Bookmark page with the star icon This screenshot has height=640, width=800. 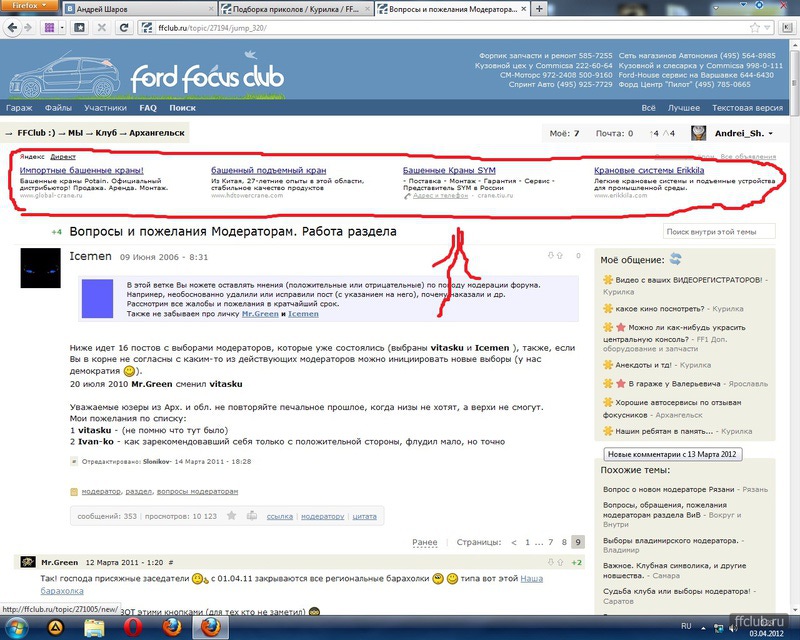coord(755,28)
